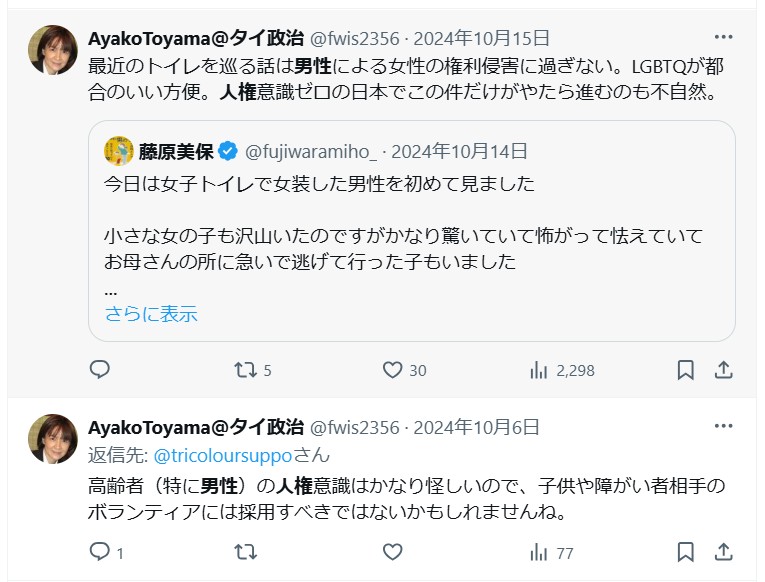Retweet the October 15 tweet
The width and height of the screenshot is (765, 582).
pyautogui.click(x=245, y=370)
